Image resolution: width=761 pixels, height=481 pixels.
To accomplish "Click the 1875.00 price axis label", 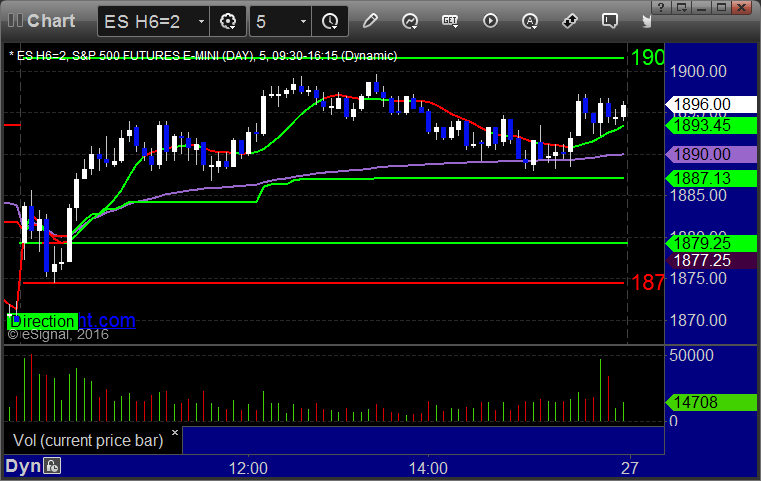I will pos(698,279).
